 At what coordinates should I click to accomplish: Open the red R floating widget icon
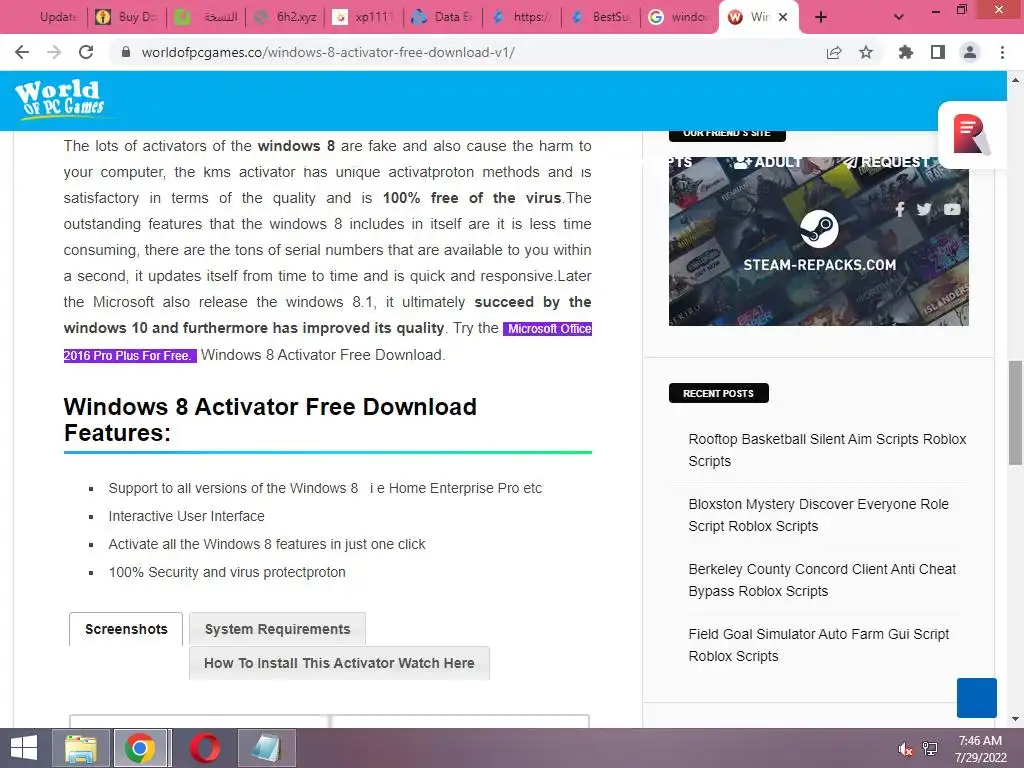pos(970,135)
